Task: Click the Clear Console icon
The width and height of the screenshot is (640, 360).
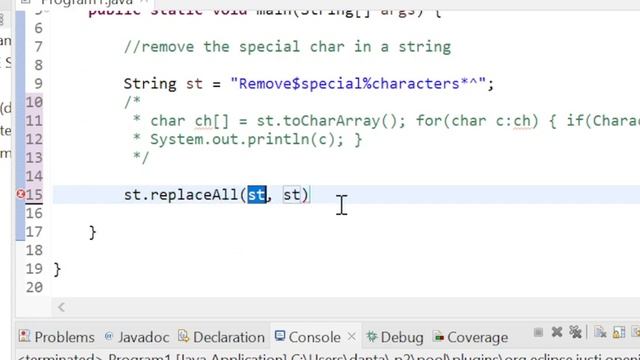Action: [x=600, y=333]
